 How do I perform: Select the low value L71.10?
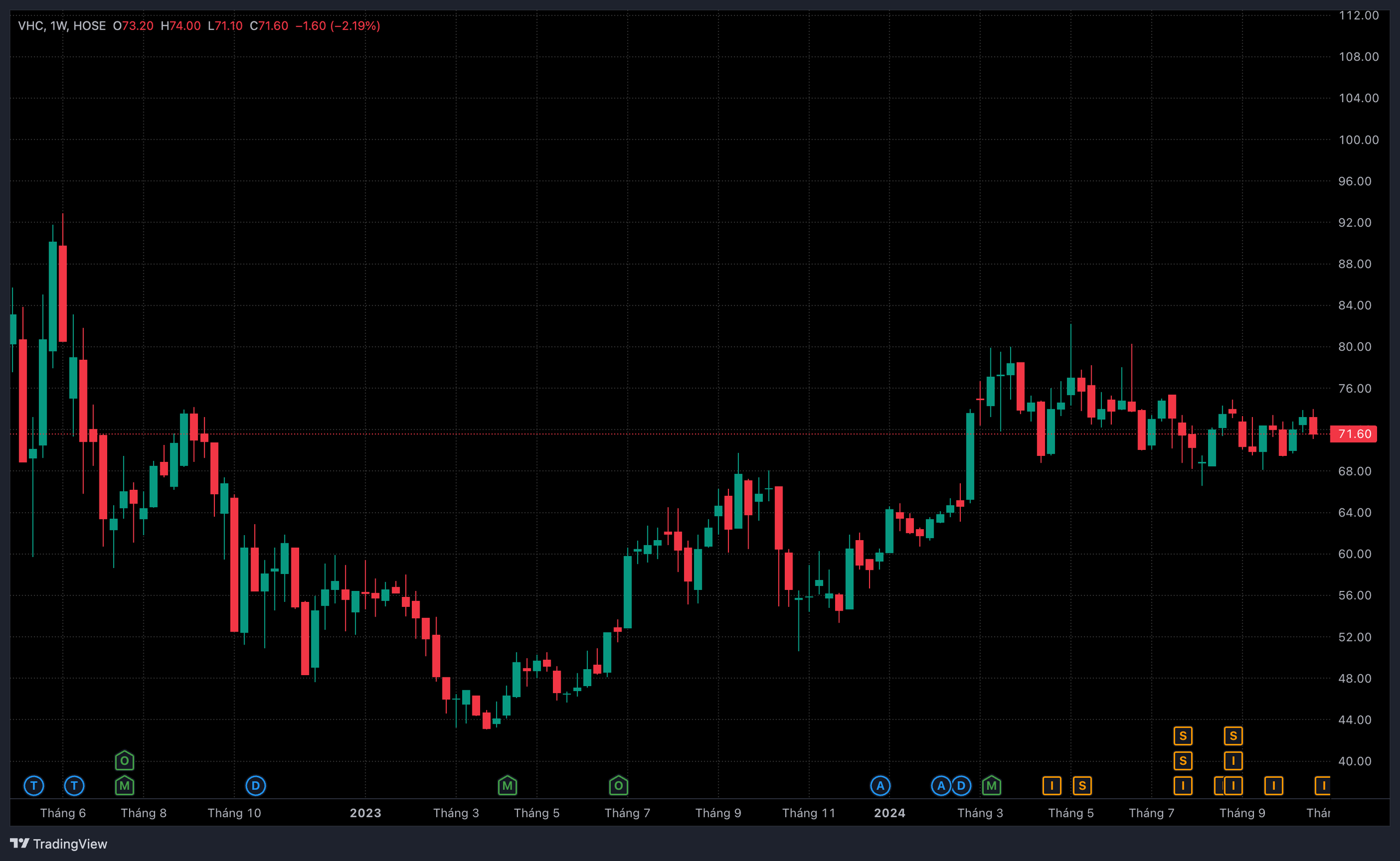tap(225, 26)
